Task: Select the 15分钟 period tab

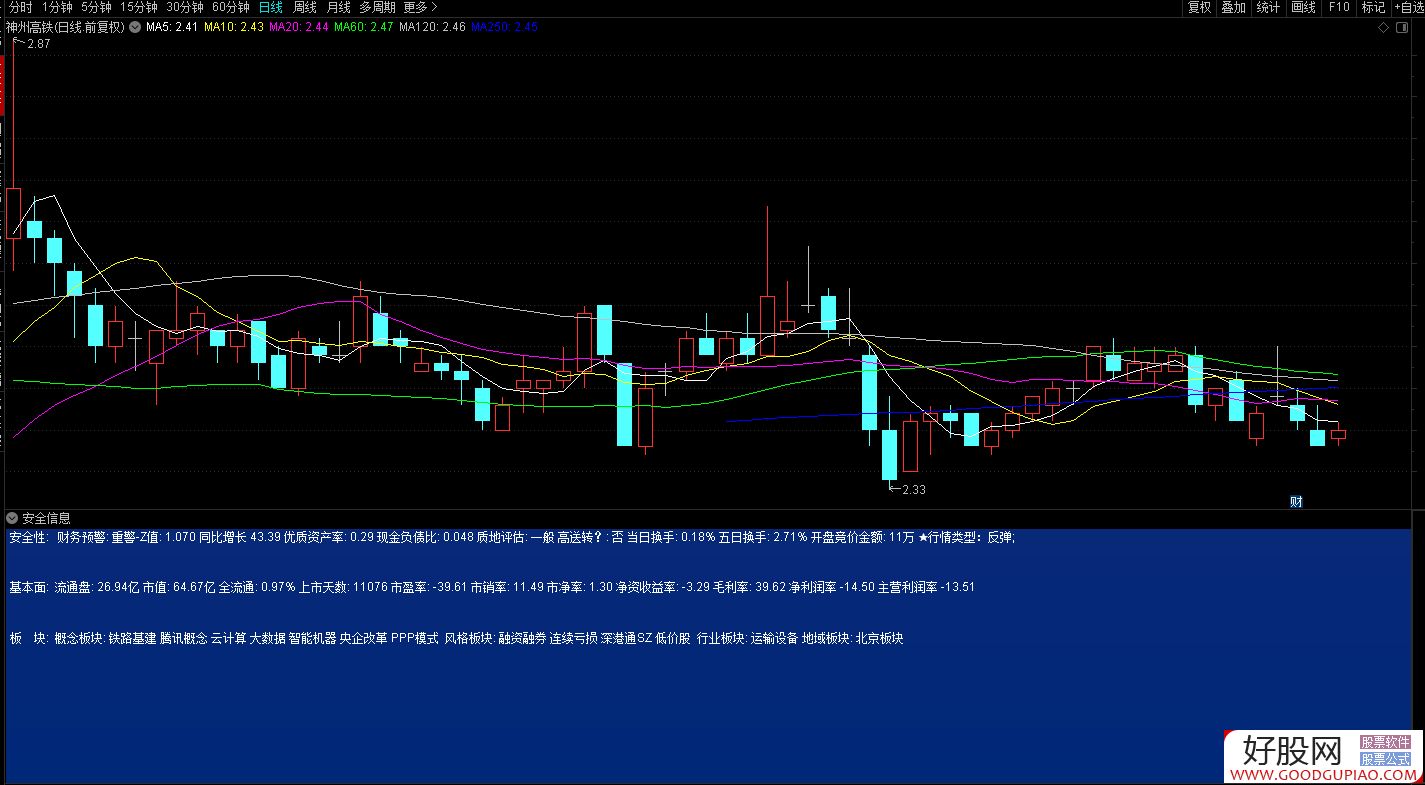Action: pos(139,7)
